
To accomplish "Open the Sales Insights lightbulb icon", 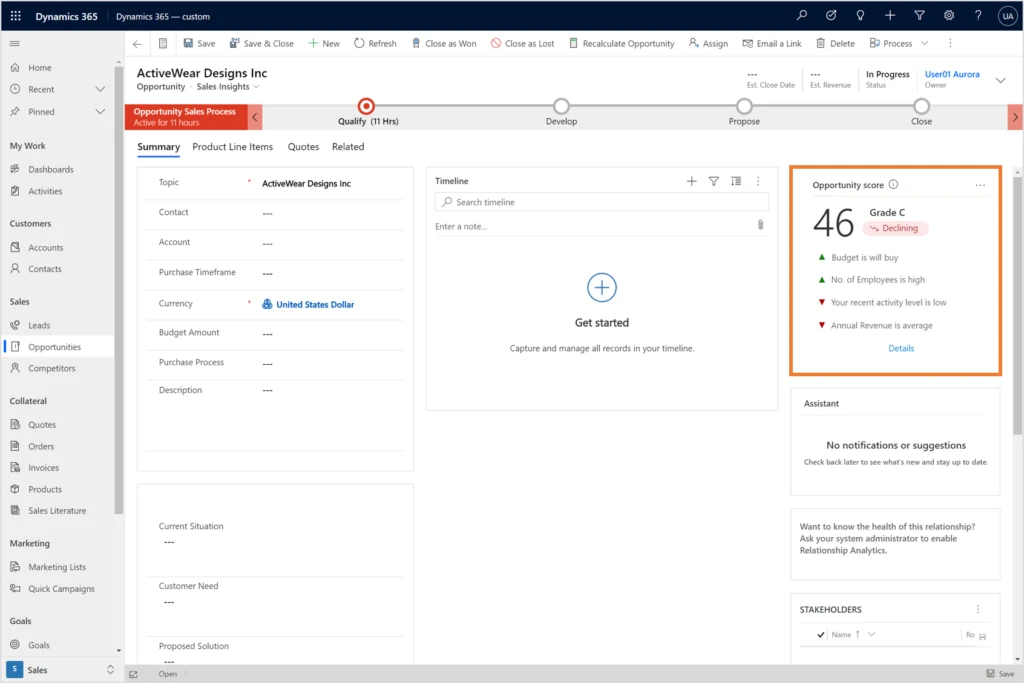I will tap(860, 16).
